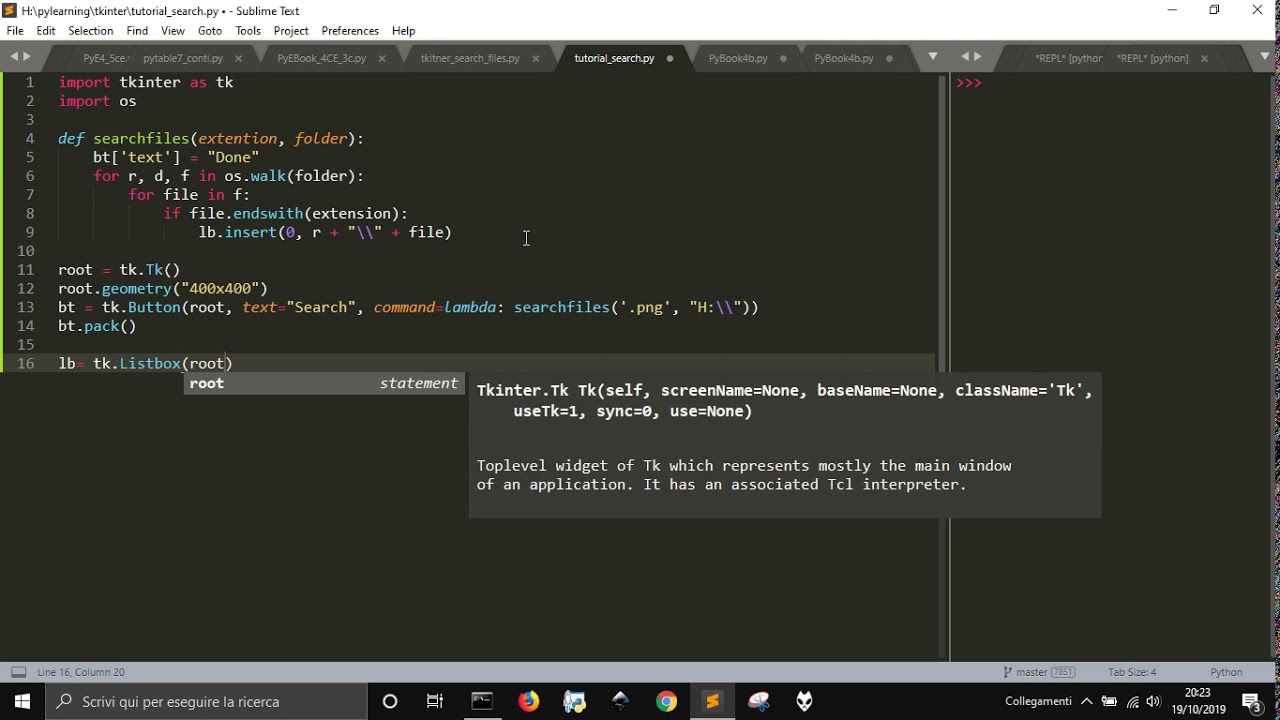The height and width of the screenshot is (720, 1280).
Task: Open Task View on taskbar
Action: pyautogui.click(x=435, y=701)
